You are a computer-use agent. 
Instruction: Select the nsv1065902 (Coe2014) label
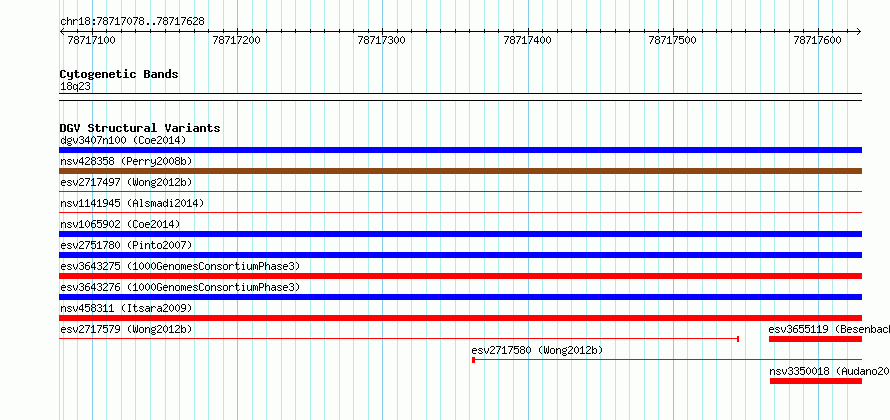pos(120,224)
